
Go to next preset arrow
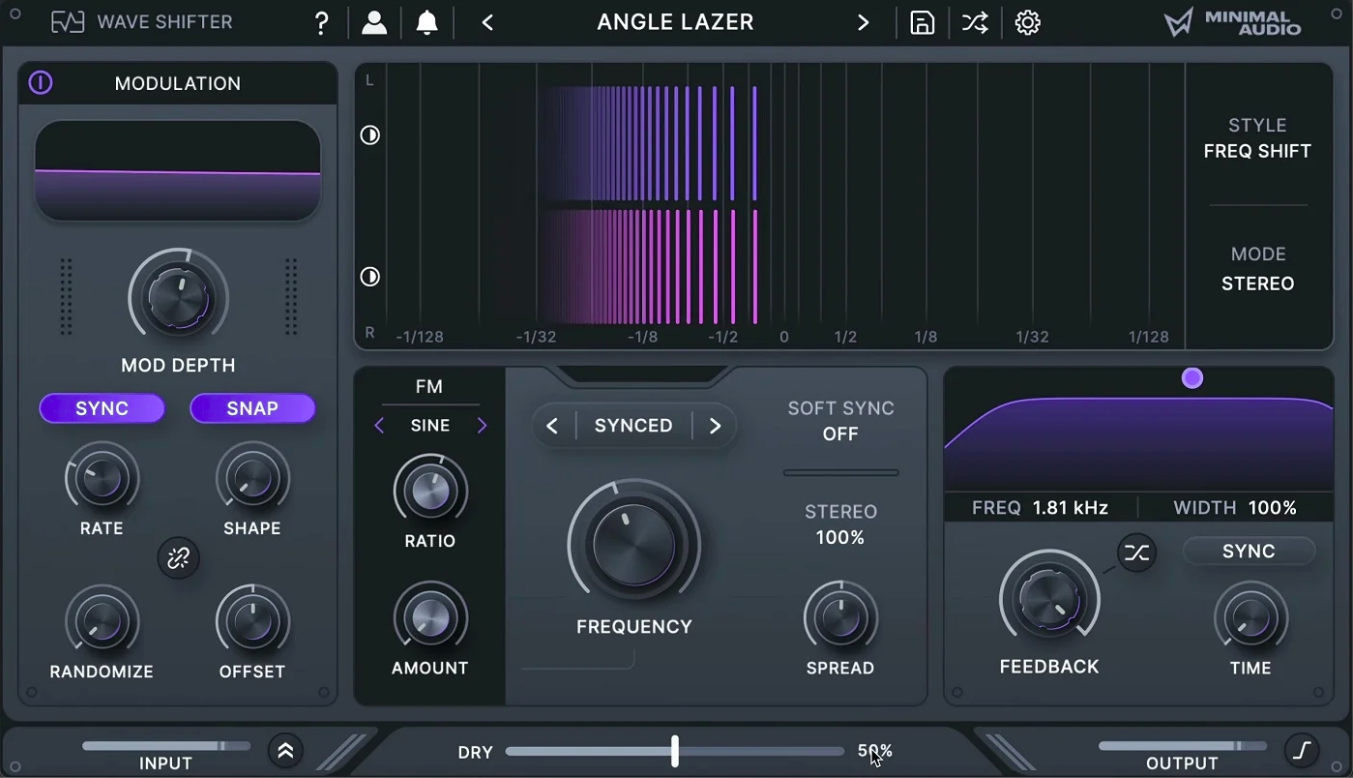coord(863,23)
